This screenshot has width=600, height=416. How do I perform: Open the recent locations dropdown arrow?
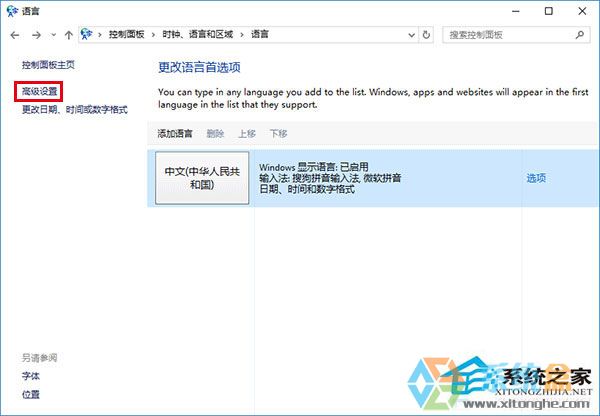(53, 35)
